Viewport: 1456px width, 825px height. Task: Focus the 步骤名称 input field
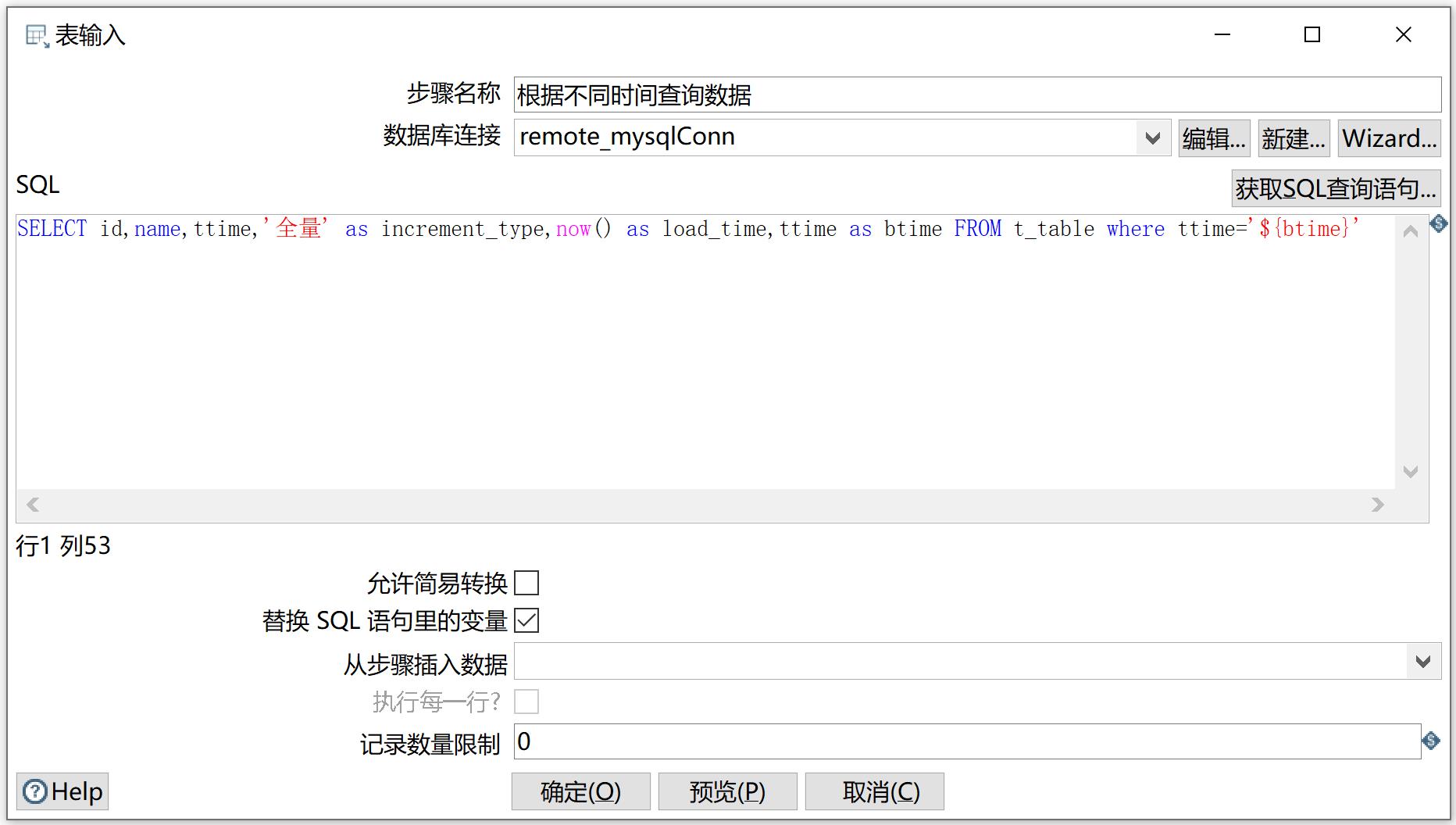pos(977,95)
